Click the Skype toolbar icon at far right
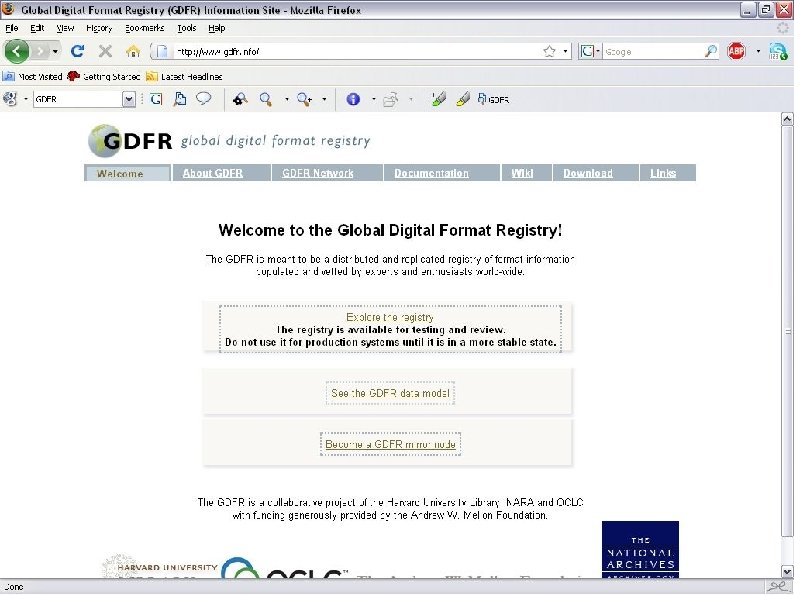 778,51
